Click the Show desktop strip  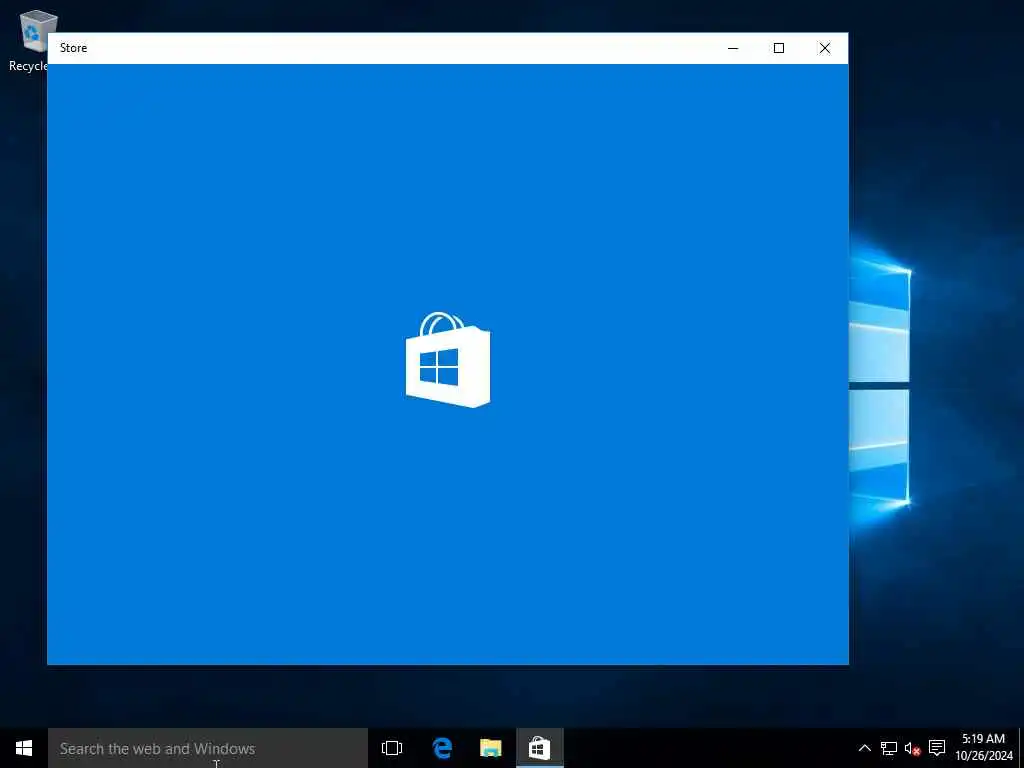pyautogui.click(x=1021, y=748)
